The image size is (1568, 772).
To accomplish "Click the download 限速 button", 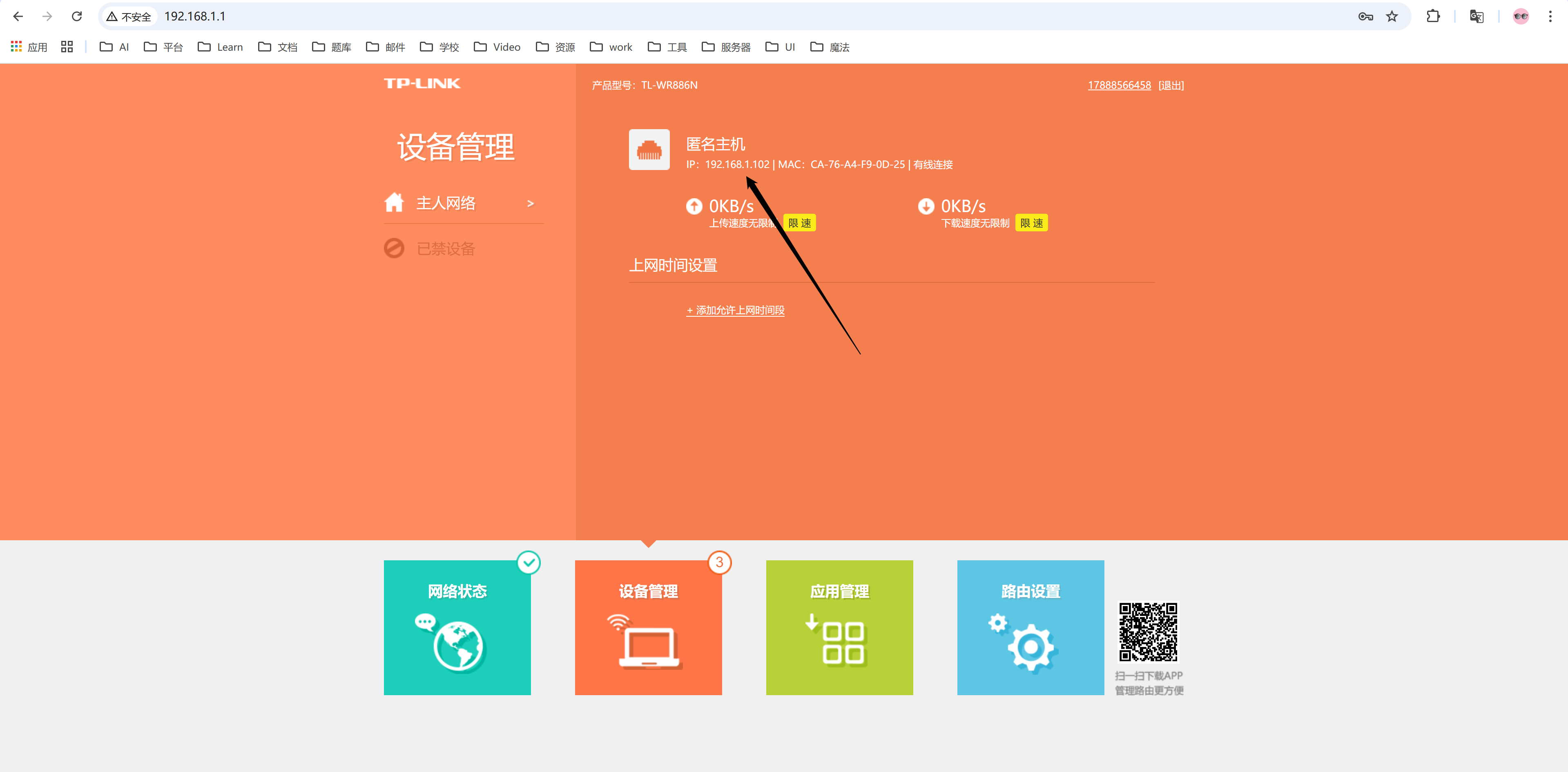I will tap(1031, 223).
